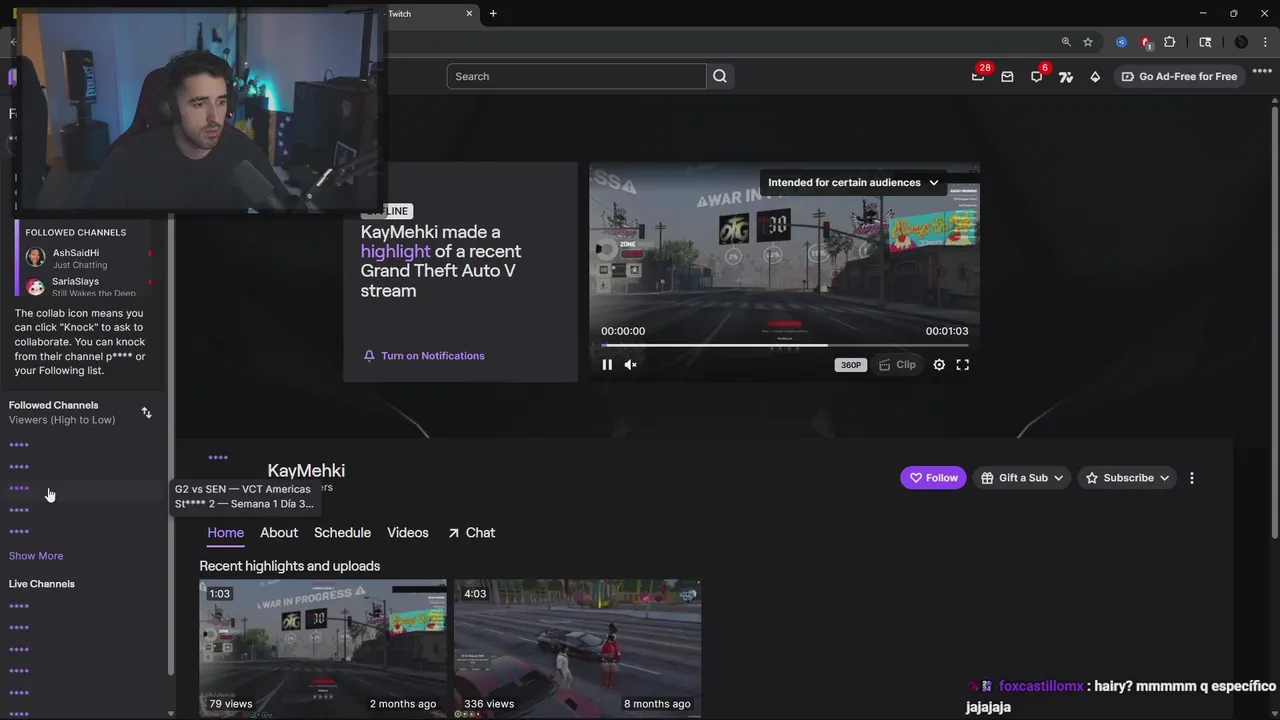Click the tab search icon in Chrome toolbar

[1205, 42]
